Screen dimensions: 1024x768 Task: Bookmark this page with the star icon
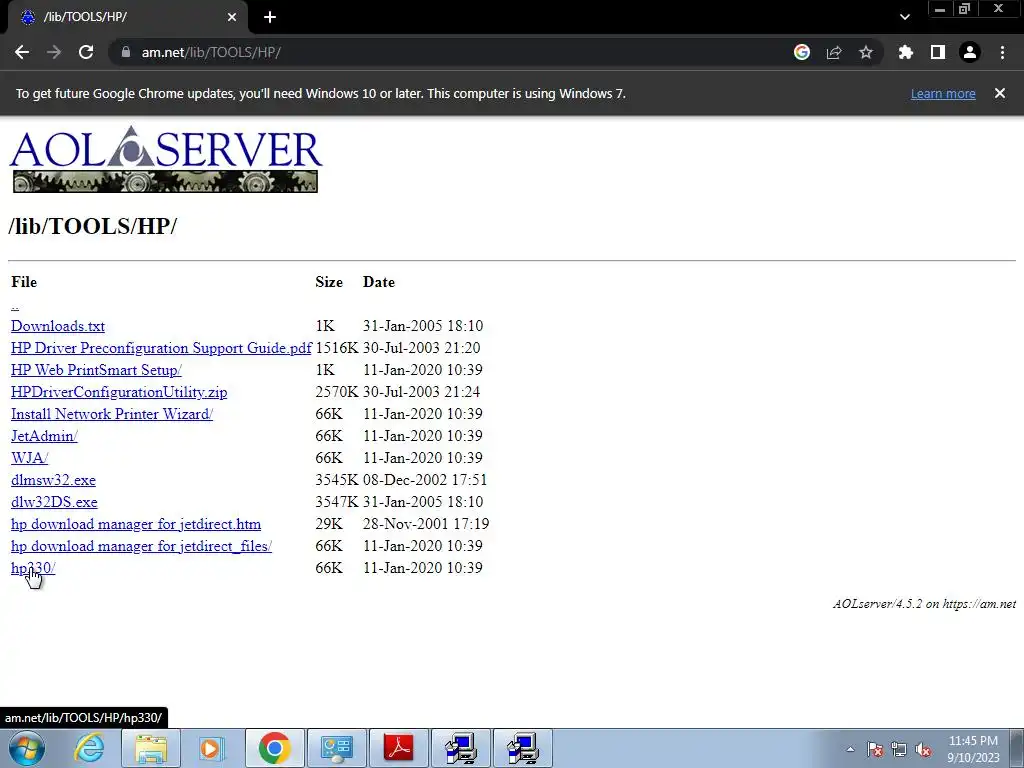866,52
